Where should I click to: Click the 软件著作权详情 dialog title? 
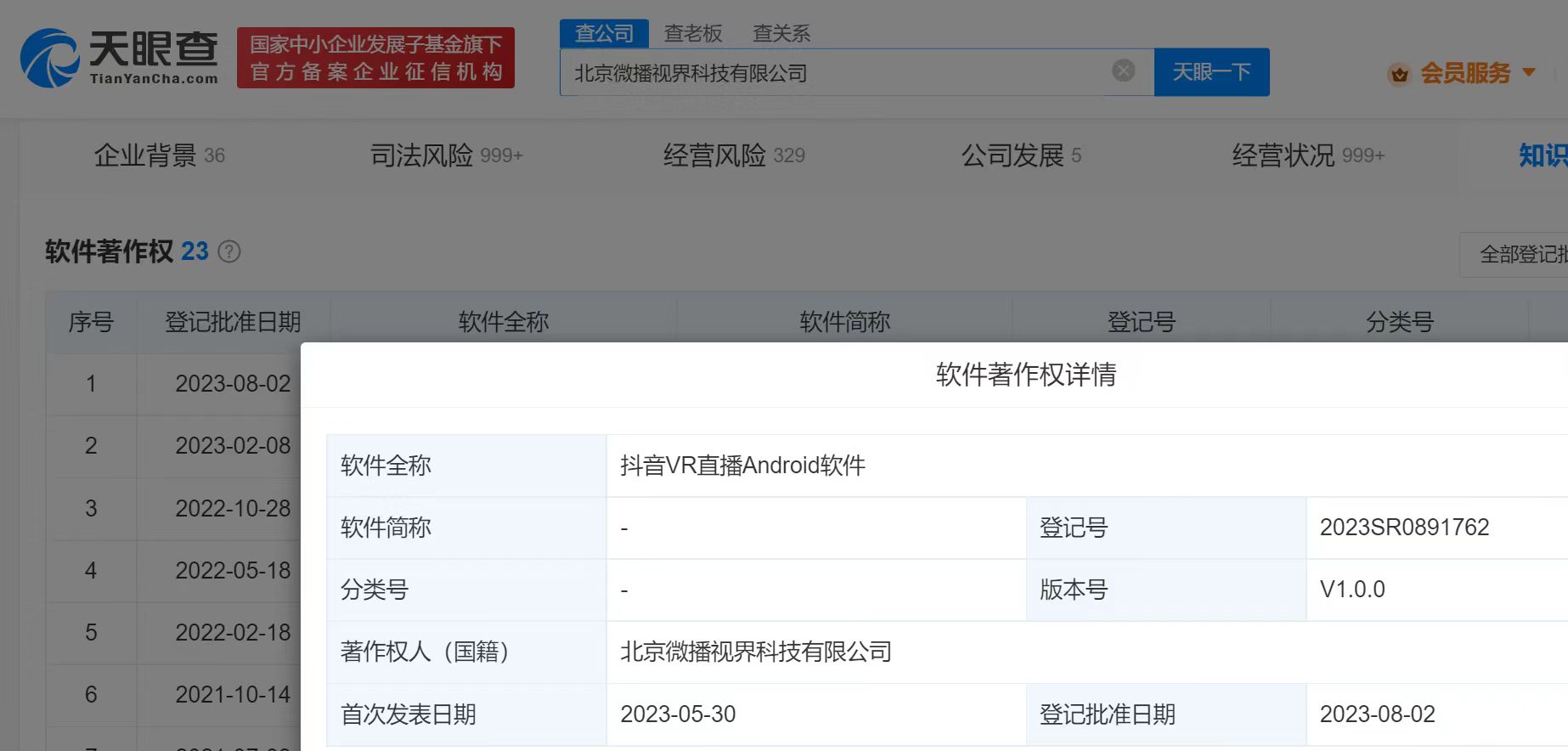tap(1026, 375)
